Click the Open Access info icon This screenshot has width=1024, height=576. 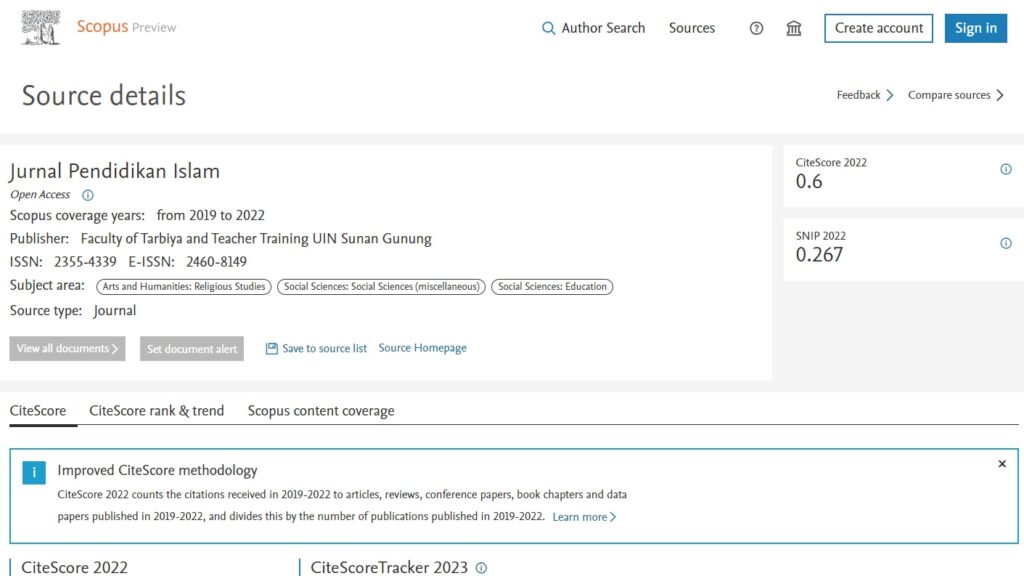point(87,195)
